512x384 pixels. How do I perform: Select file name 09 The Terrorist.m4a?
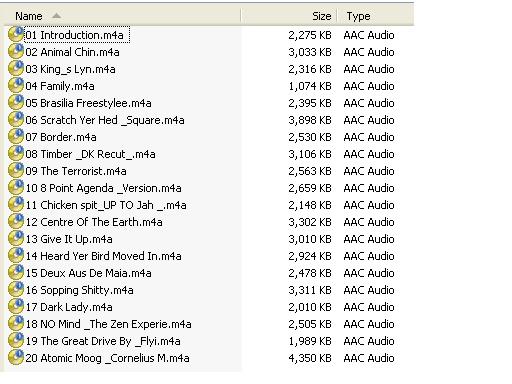tap(76, 171)
